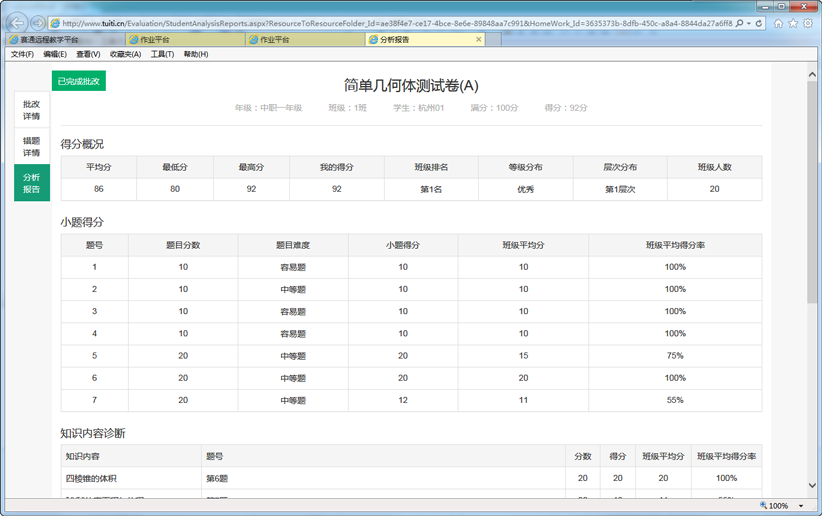Open the 工具(T) menu
This screenshot has height=516, width=822.
coord(162,55)
